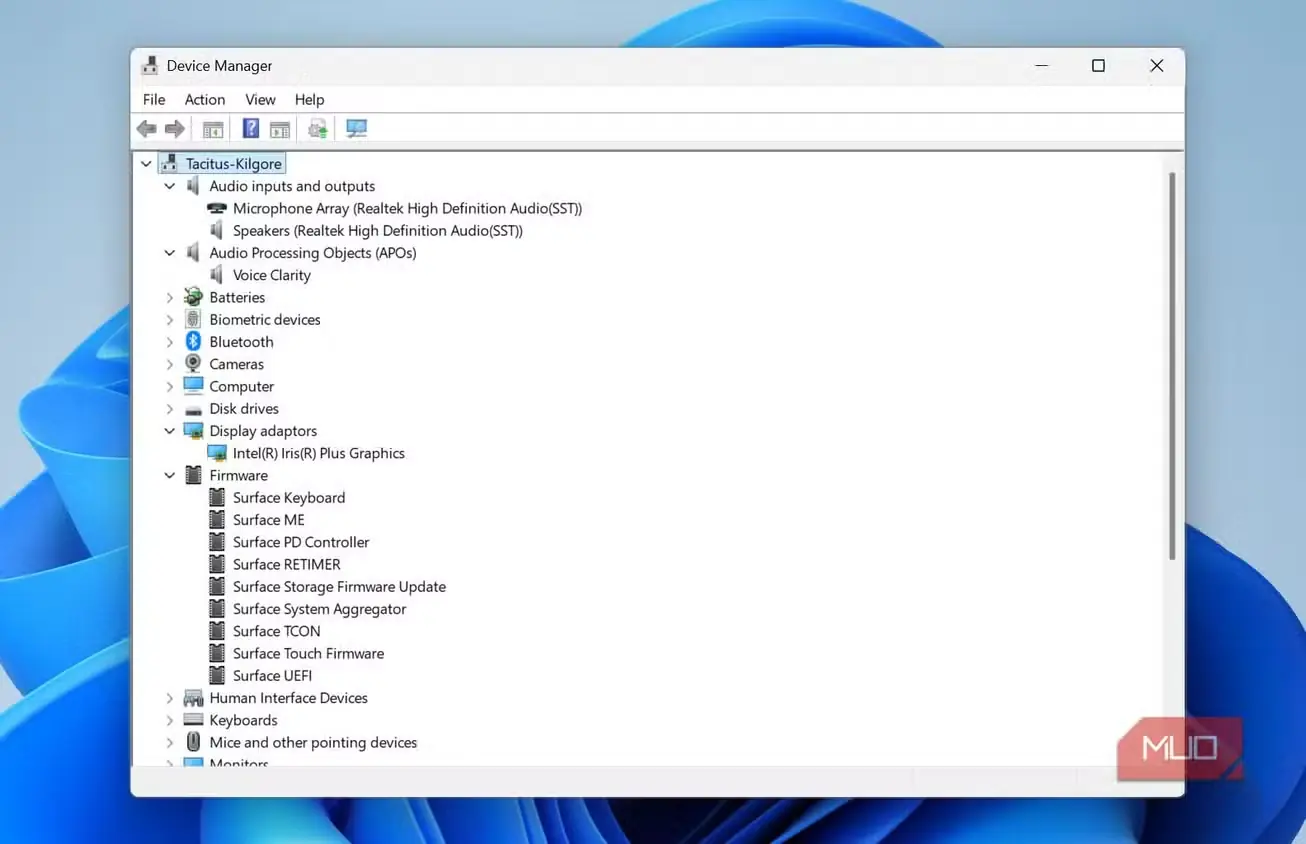Select the Surface System Aggregator entry
1306x844 pixels.
point(320,609)
